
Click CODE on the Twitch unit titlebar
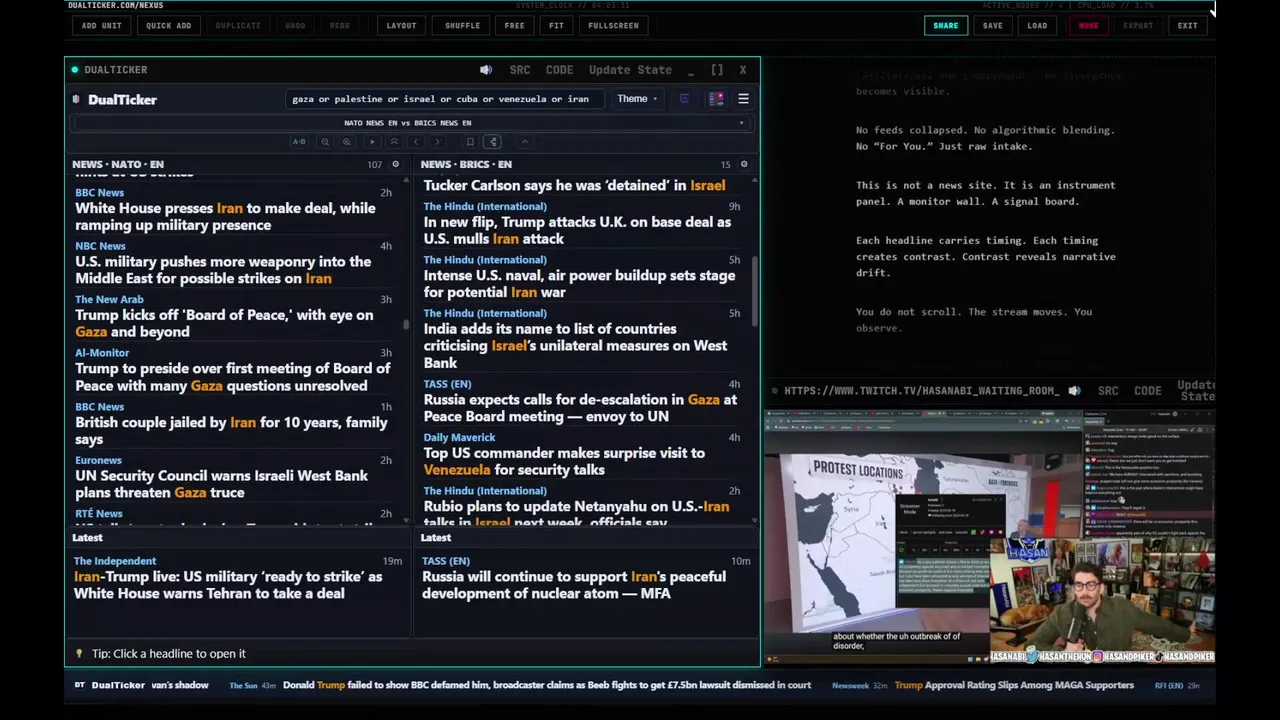(x=1148, y=391)
